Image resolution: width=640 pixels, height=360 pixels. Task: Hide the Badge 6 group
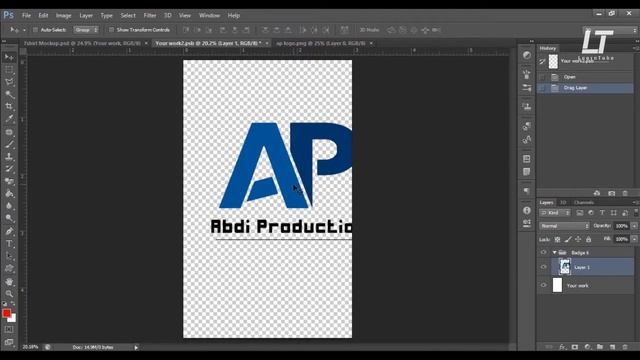click(x=543, y=253)
